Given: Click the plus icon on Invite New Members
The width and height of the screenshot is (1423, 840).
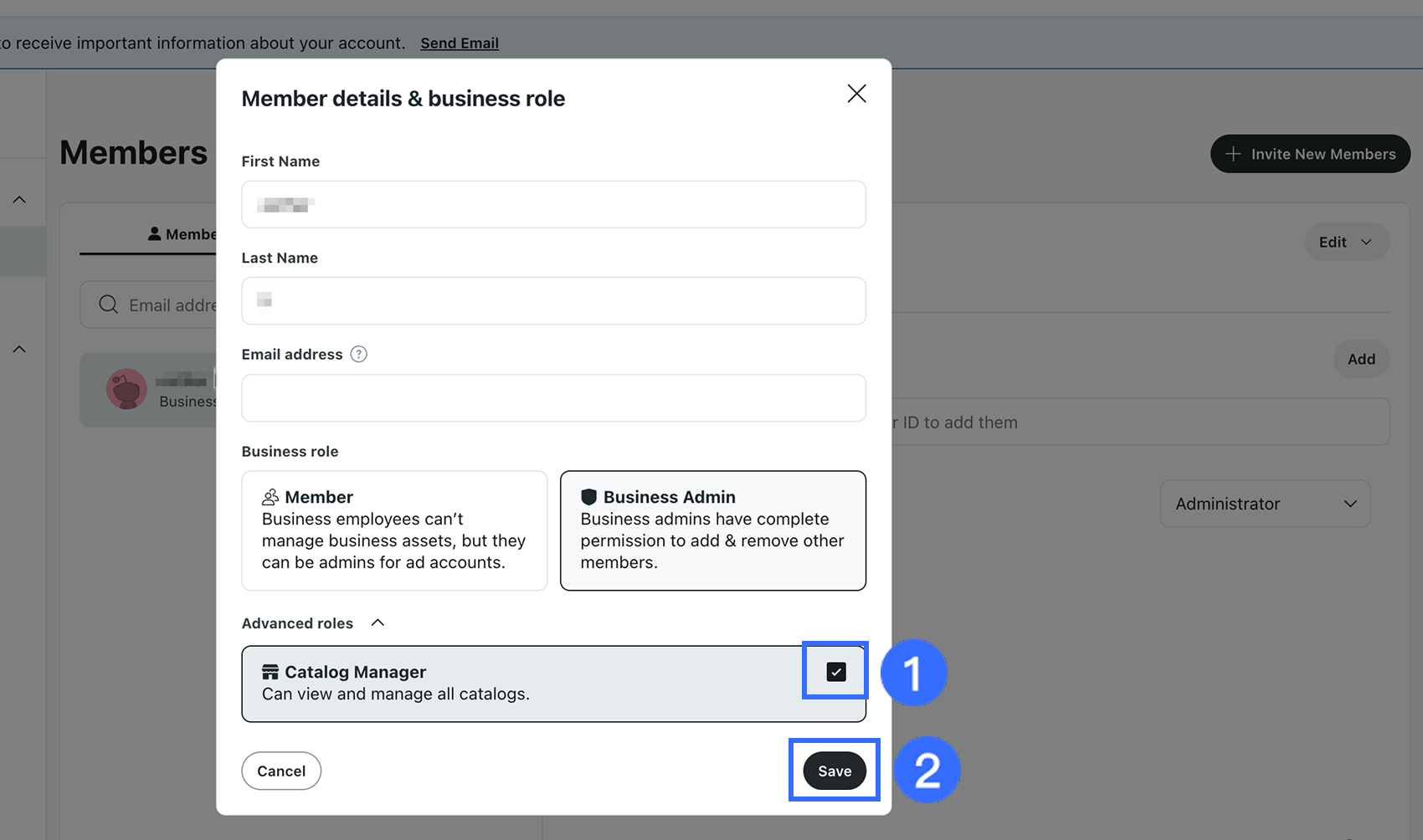Looking at the screenshot, I should point(1233,154).
